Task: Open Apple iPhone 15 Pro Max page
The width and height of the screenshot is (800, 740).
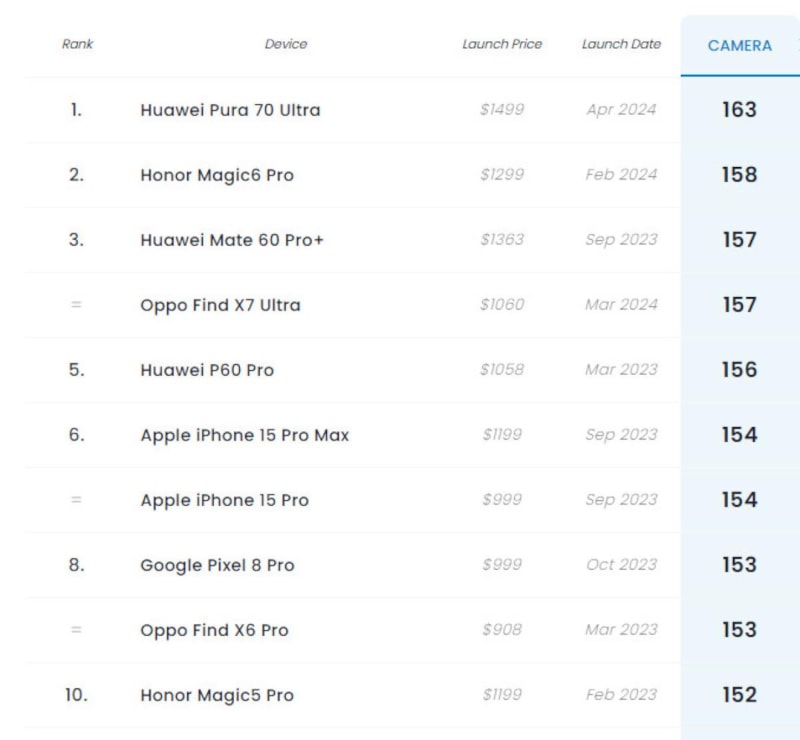Action: [245, 435]
